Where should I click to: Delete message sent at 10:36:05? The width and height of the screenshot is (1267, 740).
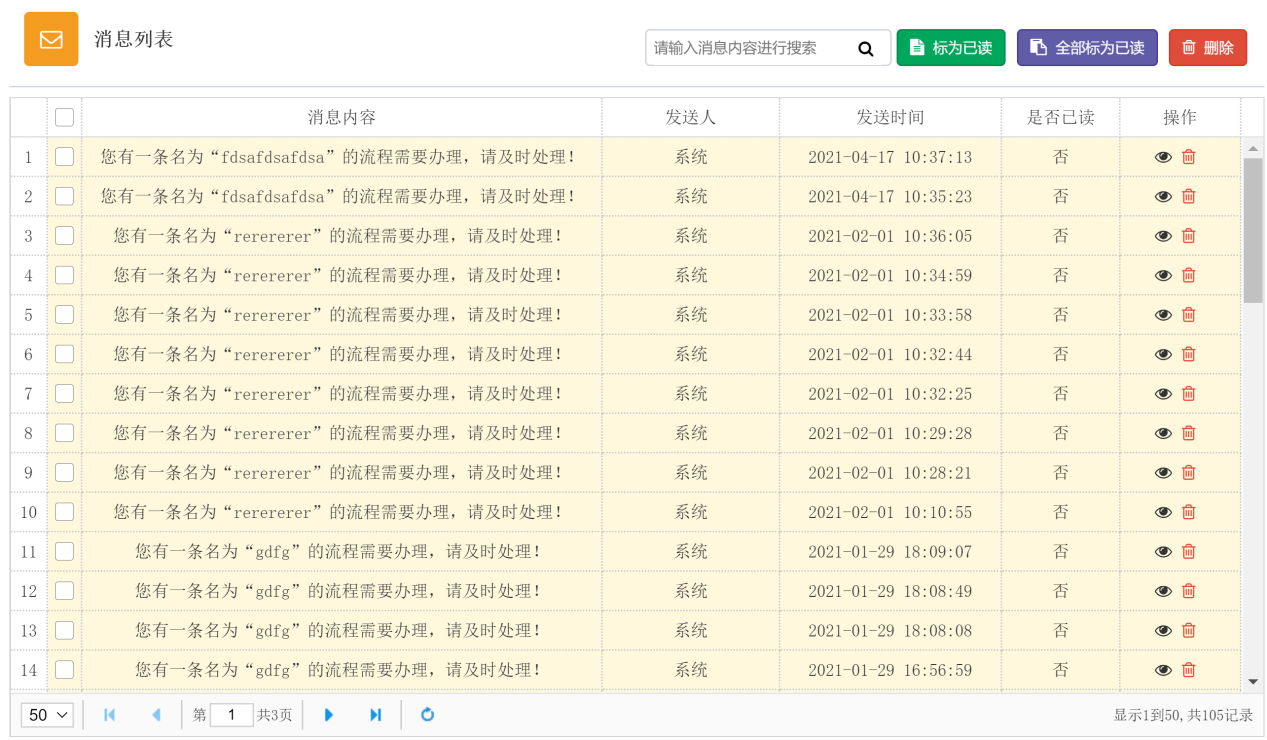coord(1189,236)
